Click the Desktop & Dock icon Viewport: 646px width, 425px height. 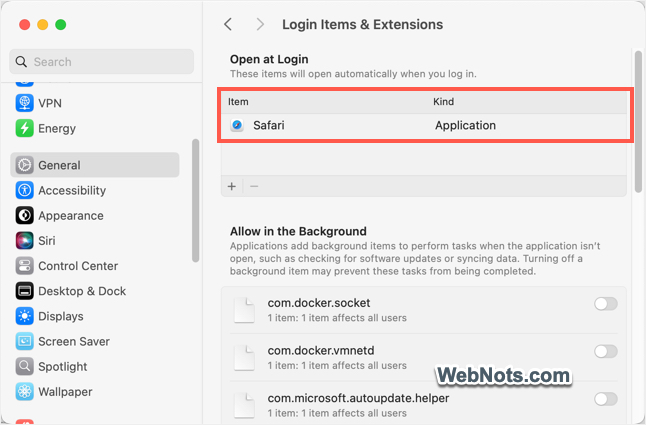(24, 291)
